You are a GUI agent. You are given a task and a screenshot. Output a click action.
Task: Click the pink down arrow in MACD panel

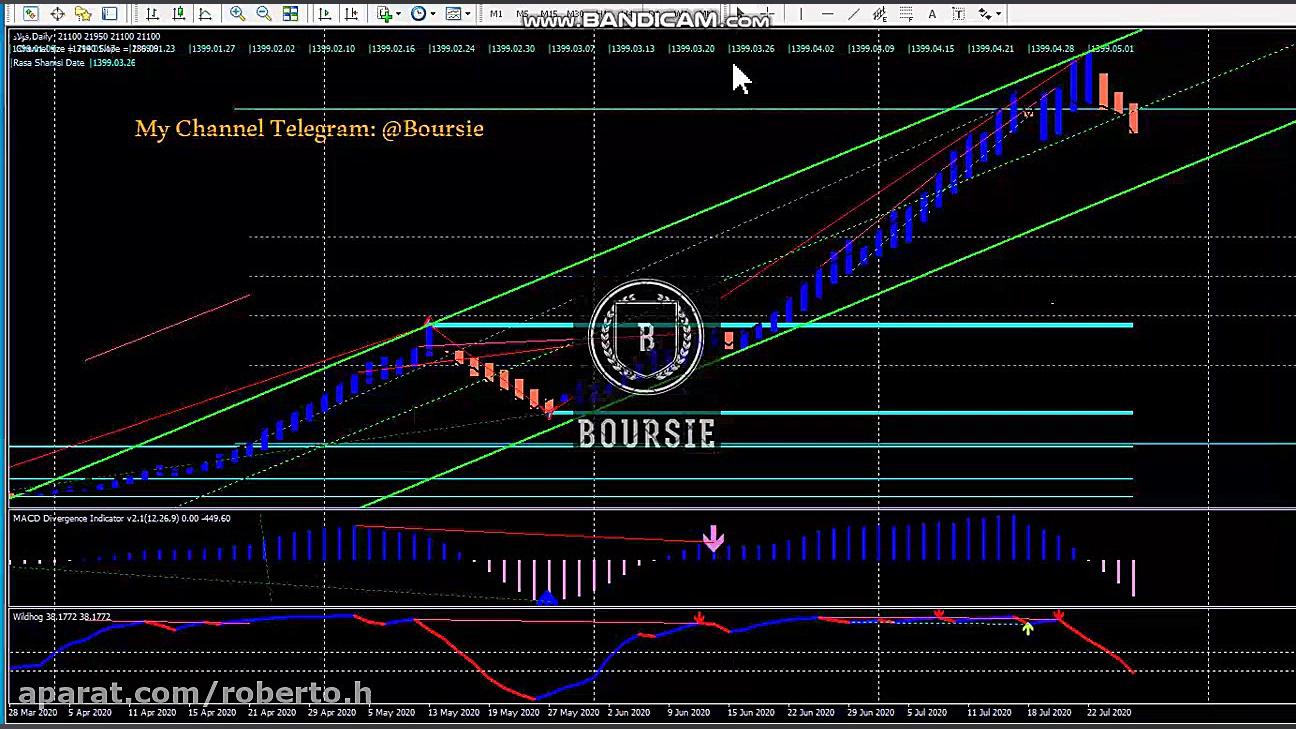pyautogui.click(x=713, y=540)
